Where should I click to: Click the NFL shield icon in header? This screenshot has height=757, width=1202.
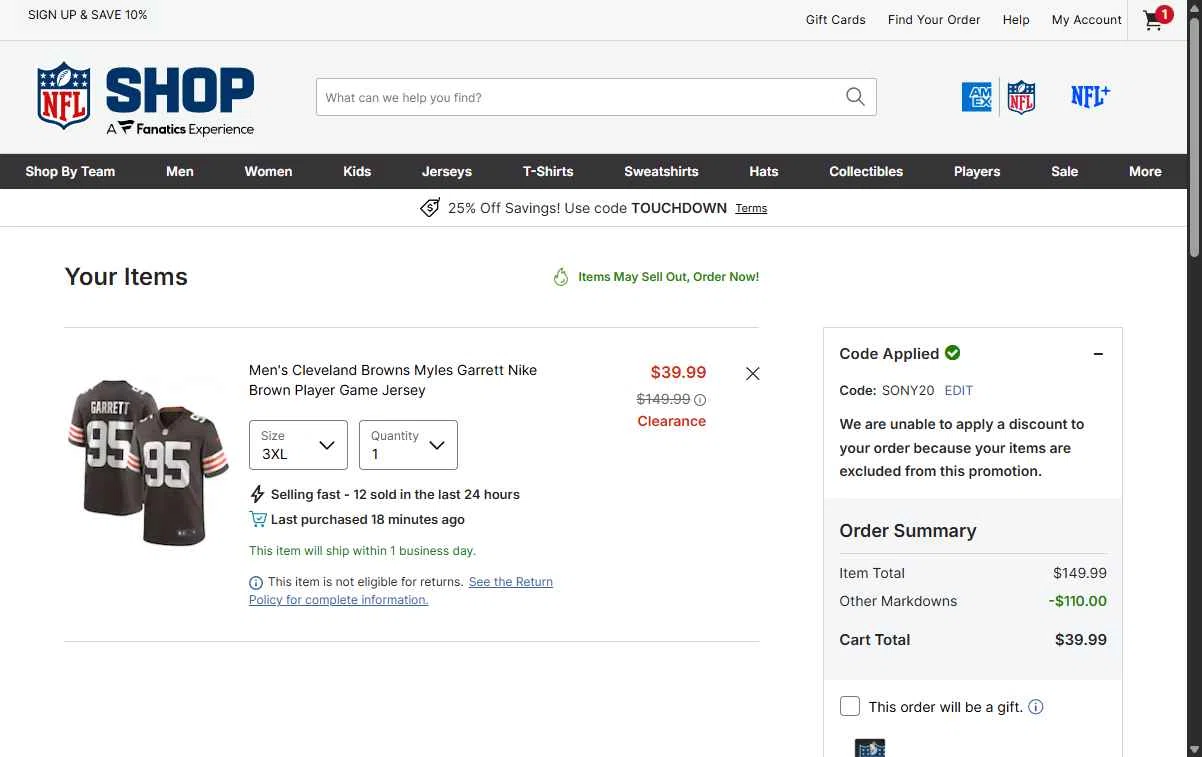point(1021,97)
